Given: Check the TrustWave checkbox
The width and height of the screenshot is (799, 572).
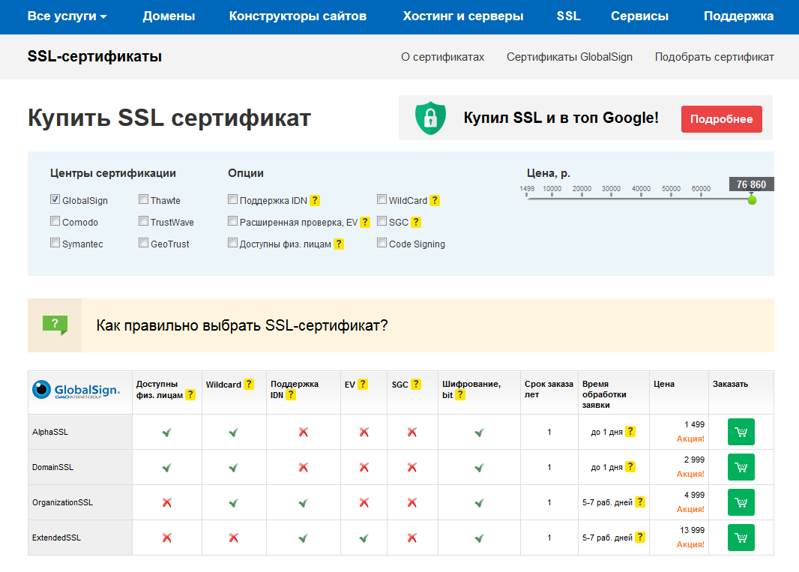Looking at the screenshot, I should (143, 221).
